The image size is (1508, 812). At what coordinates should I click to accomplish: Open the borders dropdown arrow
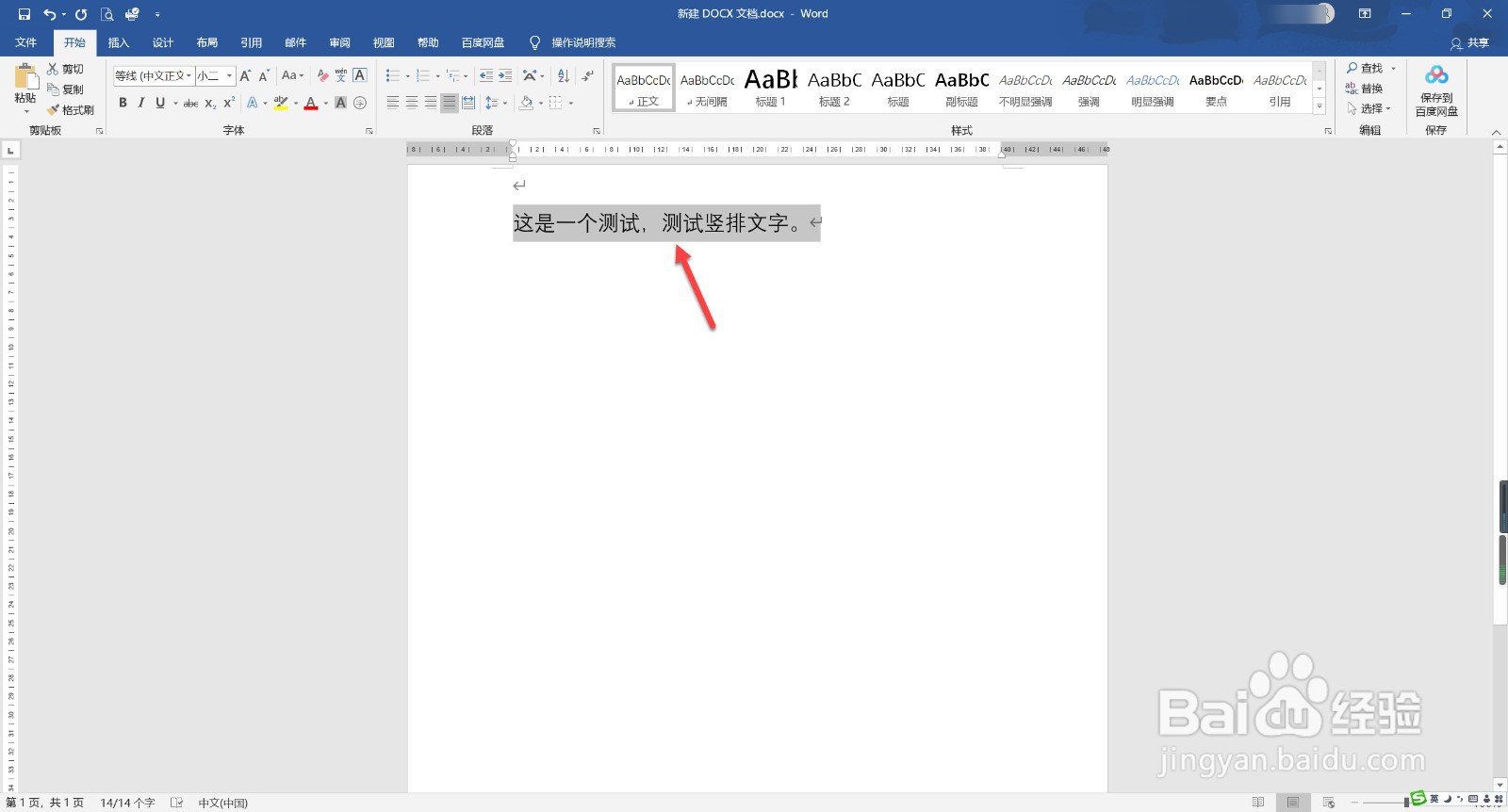click(571, 103)
